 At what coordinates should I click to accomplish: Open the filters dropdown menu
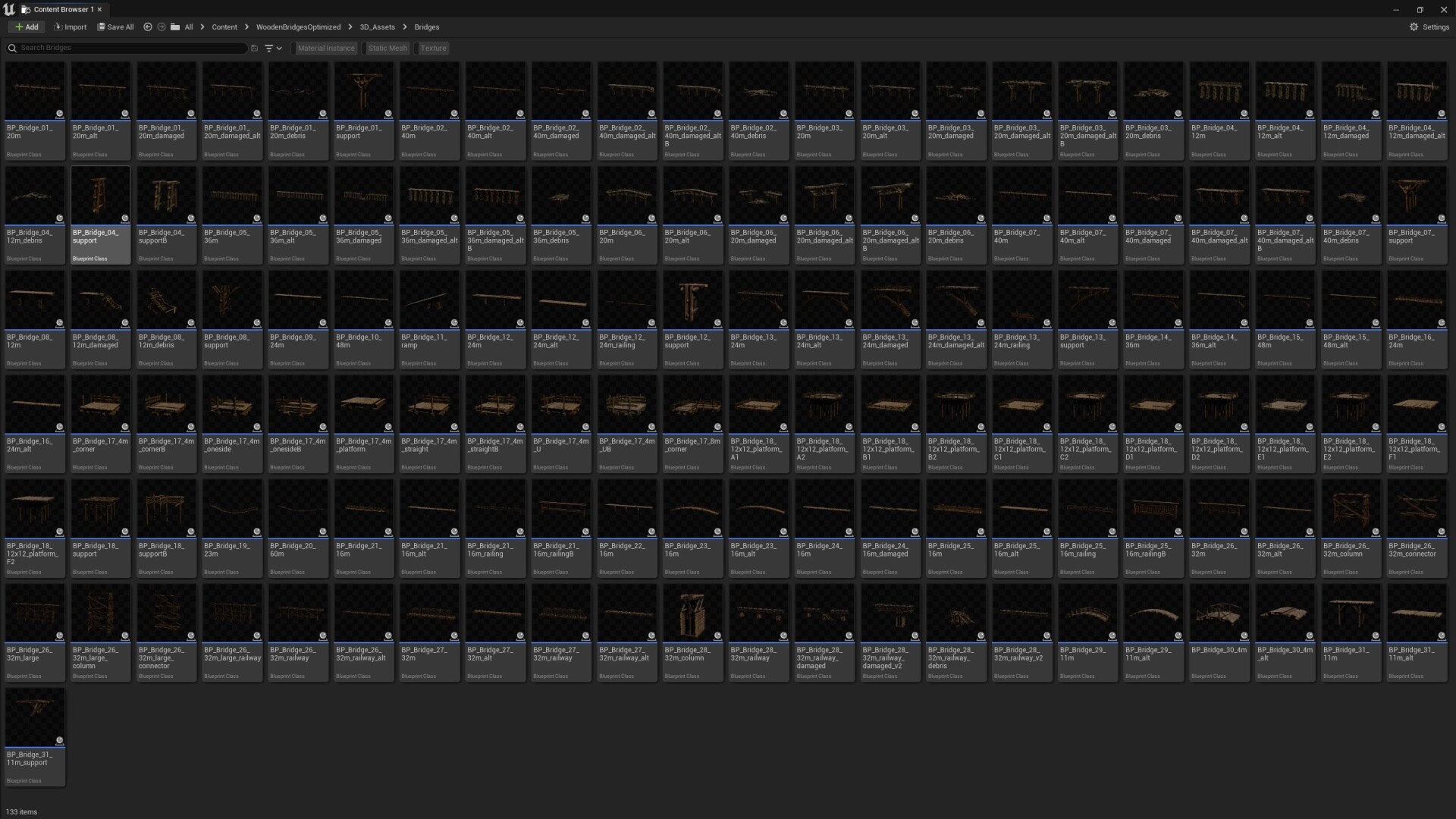point(273,48)
